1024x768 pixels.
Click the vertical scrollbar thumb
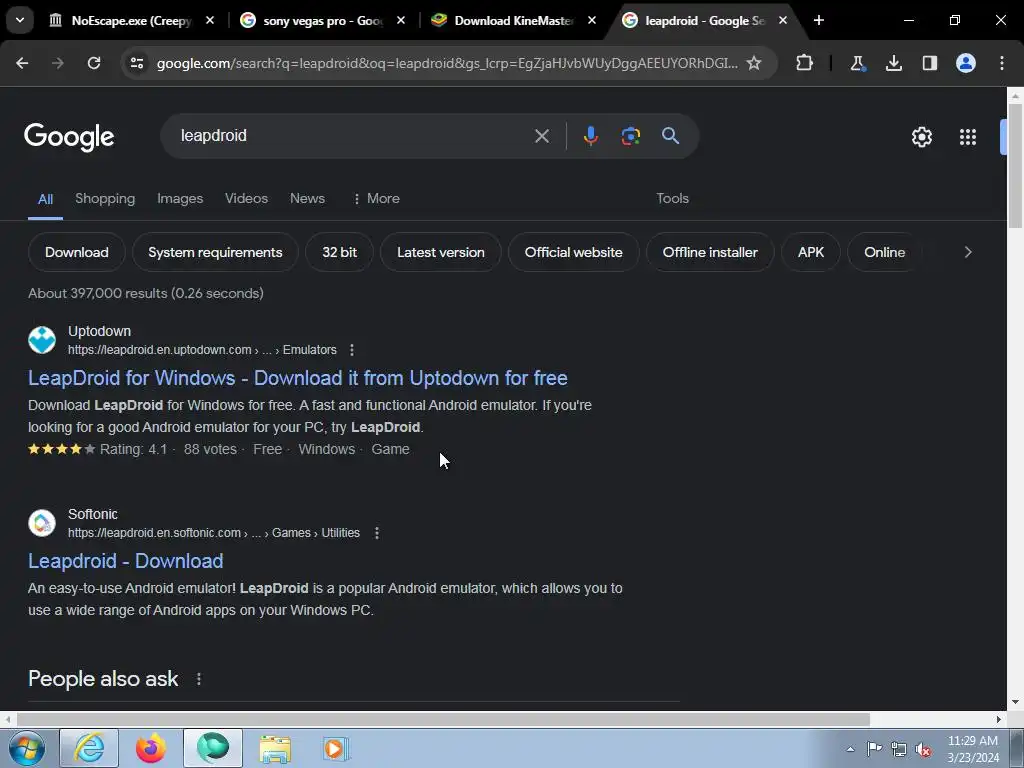(x=1015, y=166)
